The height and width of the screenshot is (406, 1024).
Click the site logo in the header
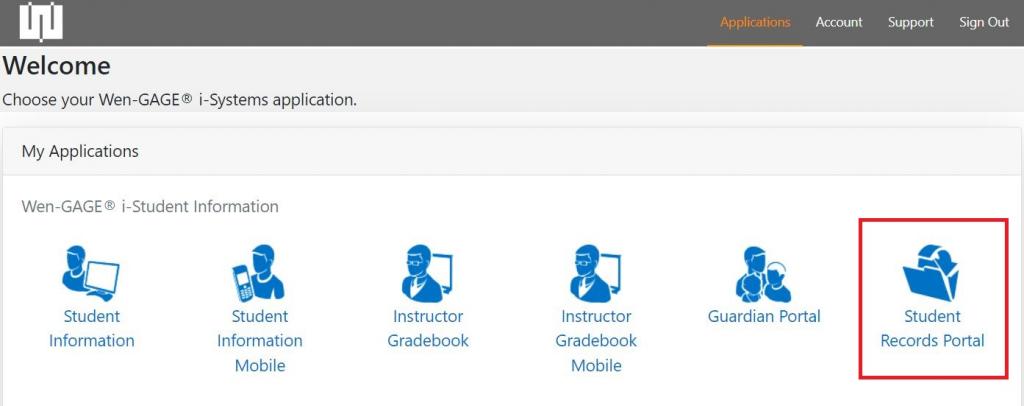pos(41,22)
